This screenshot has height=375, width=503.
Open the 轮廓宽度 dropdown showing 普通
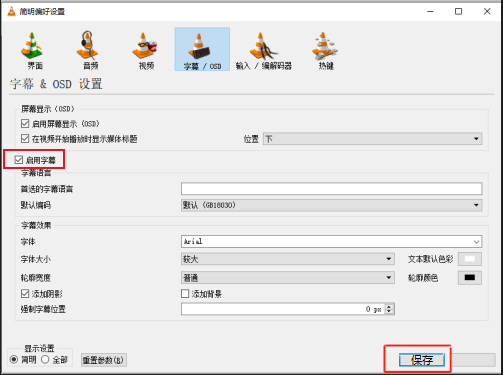click(288, 278)
